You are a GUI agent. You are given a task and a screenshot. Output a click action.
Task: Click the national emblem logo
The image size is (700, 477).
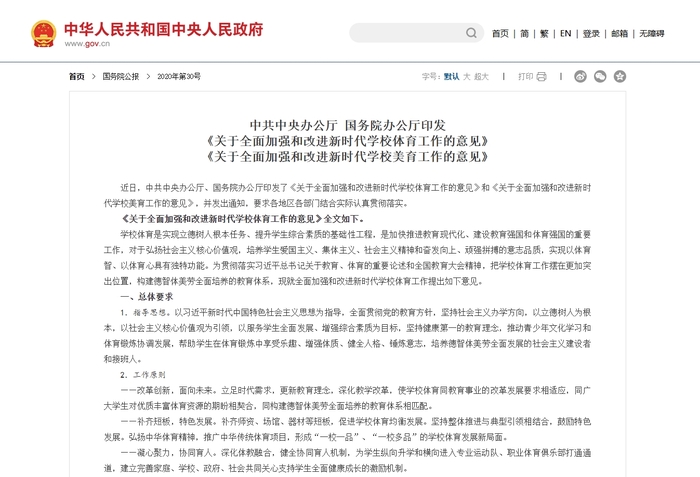(x=43, y=33)
